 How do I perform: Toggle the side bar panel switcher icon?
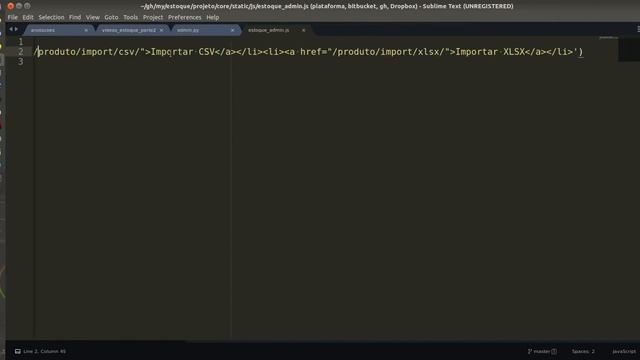(18, 351)
